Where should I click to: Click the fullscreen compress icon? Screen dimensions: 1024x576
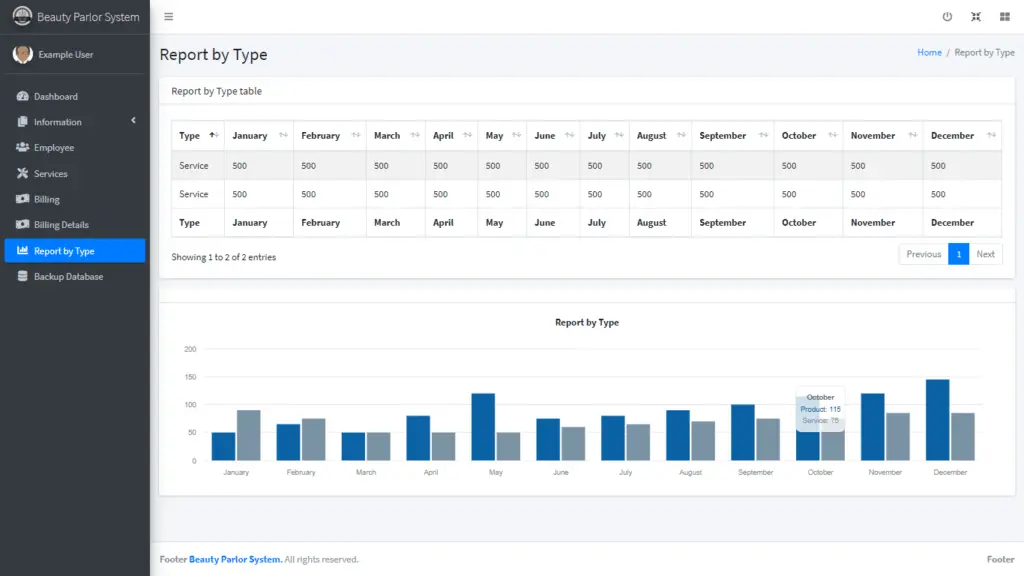coord(975,16)
